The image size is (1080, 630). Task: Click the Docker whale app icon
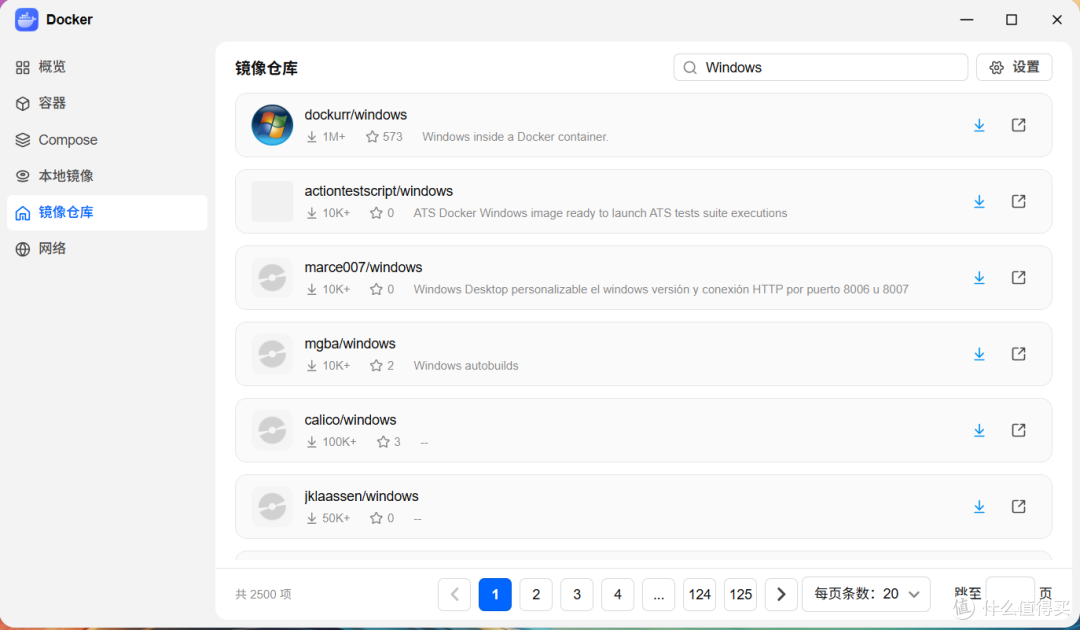(27, 19)
